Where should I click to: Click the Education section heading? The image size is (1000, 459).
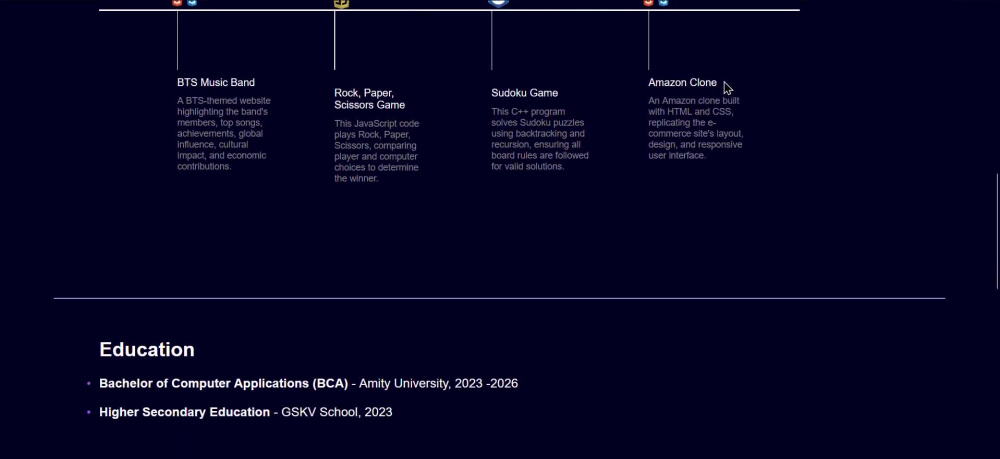[147, 349]
